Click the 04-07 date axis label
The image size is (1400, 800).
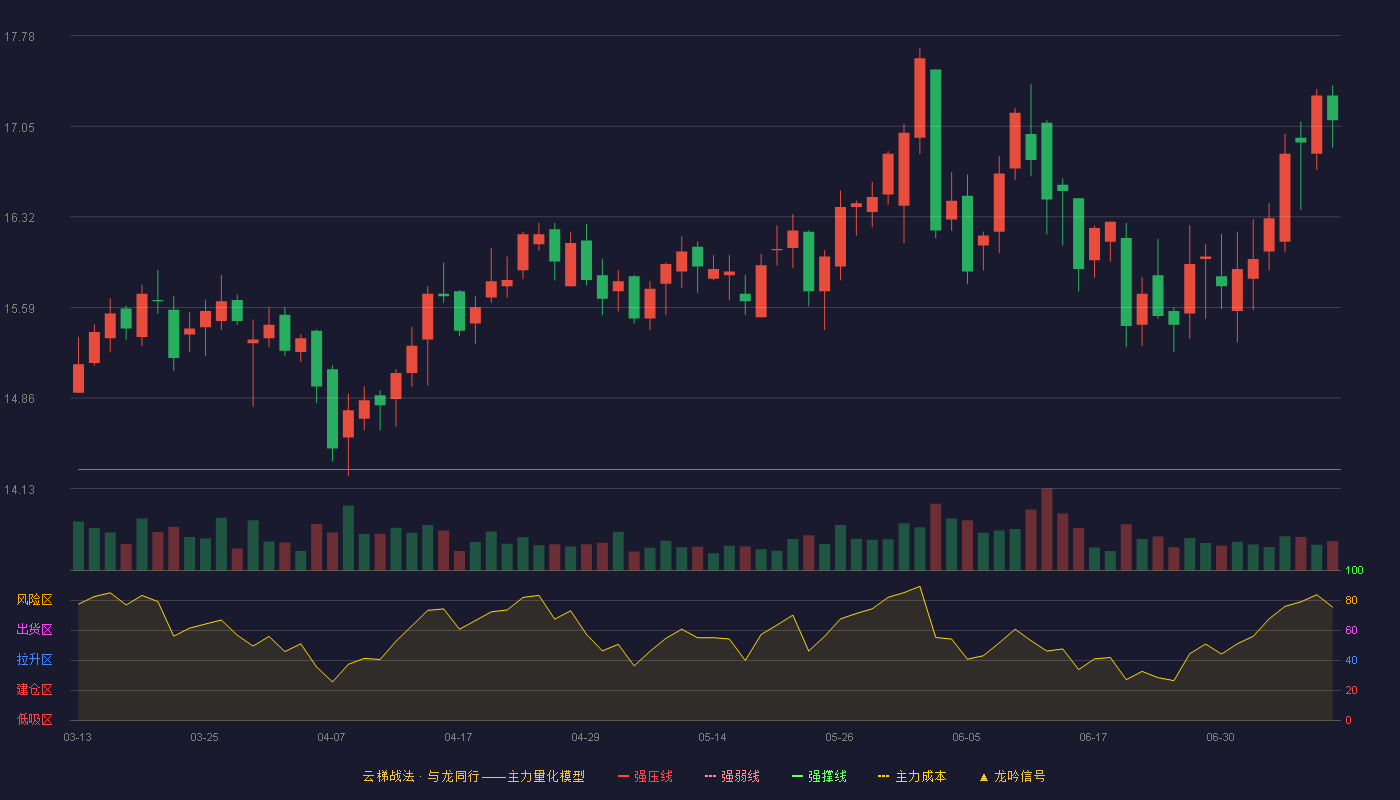tap(331, 737)
